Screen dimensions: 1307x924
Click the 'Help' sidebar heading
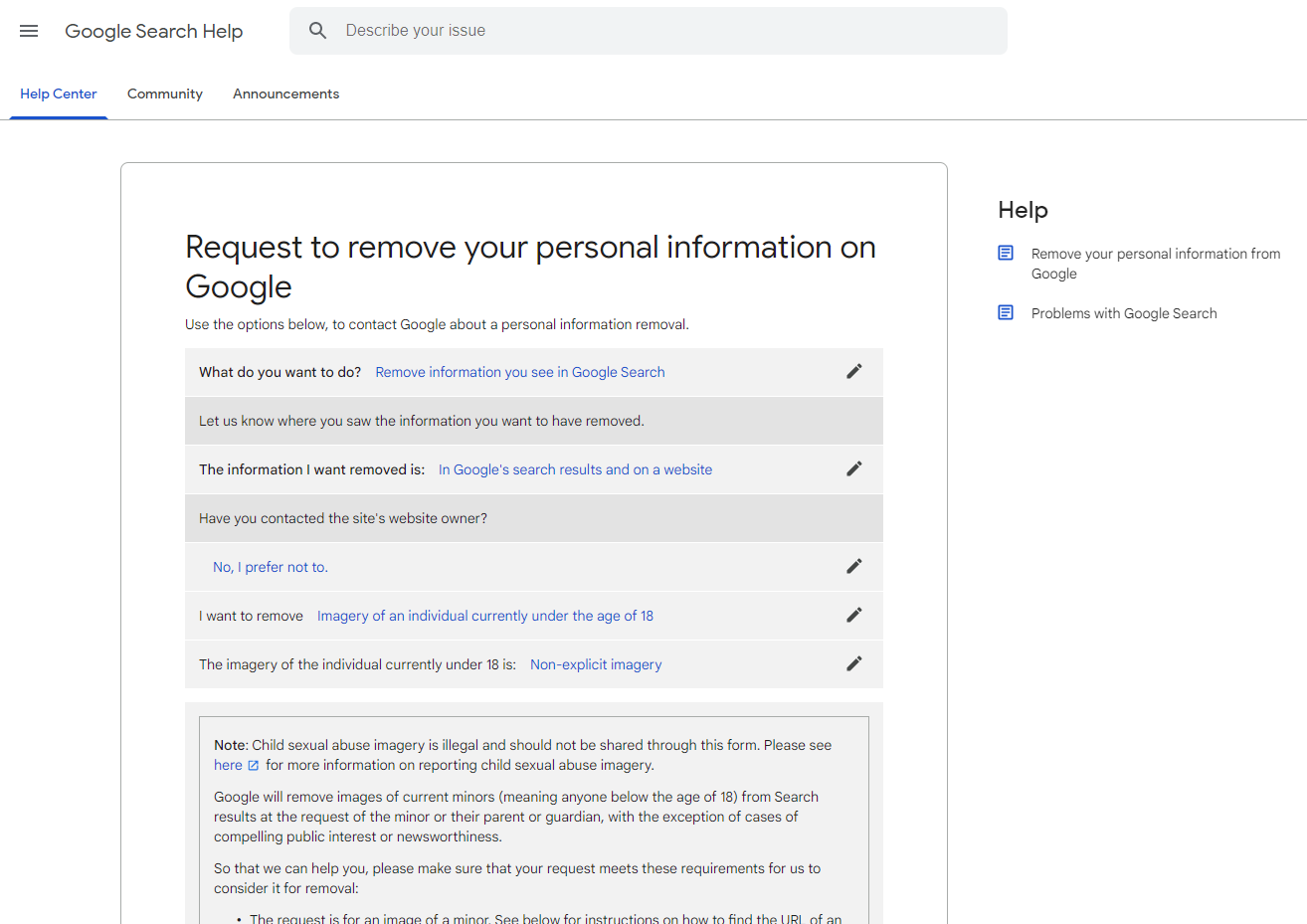point(1023,210)
